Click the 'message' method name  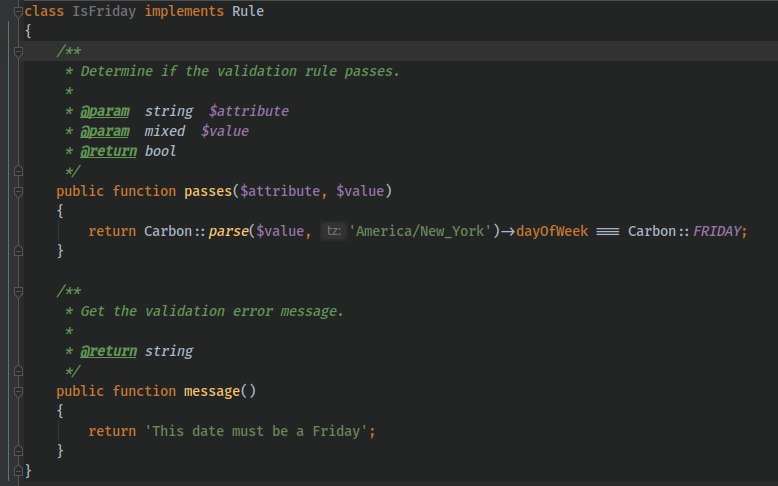click(212, 391)
